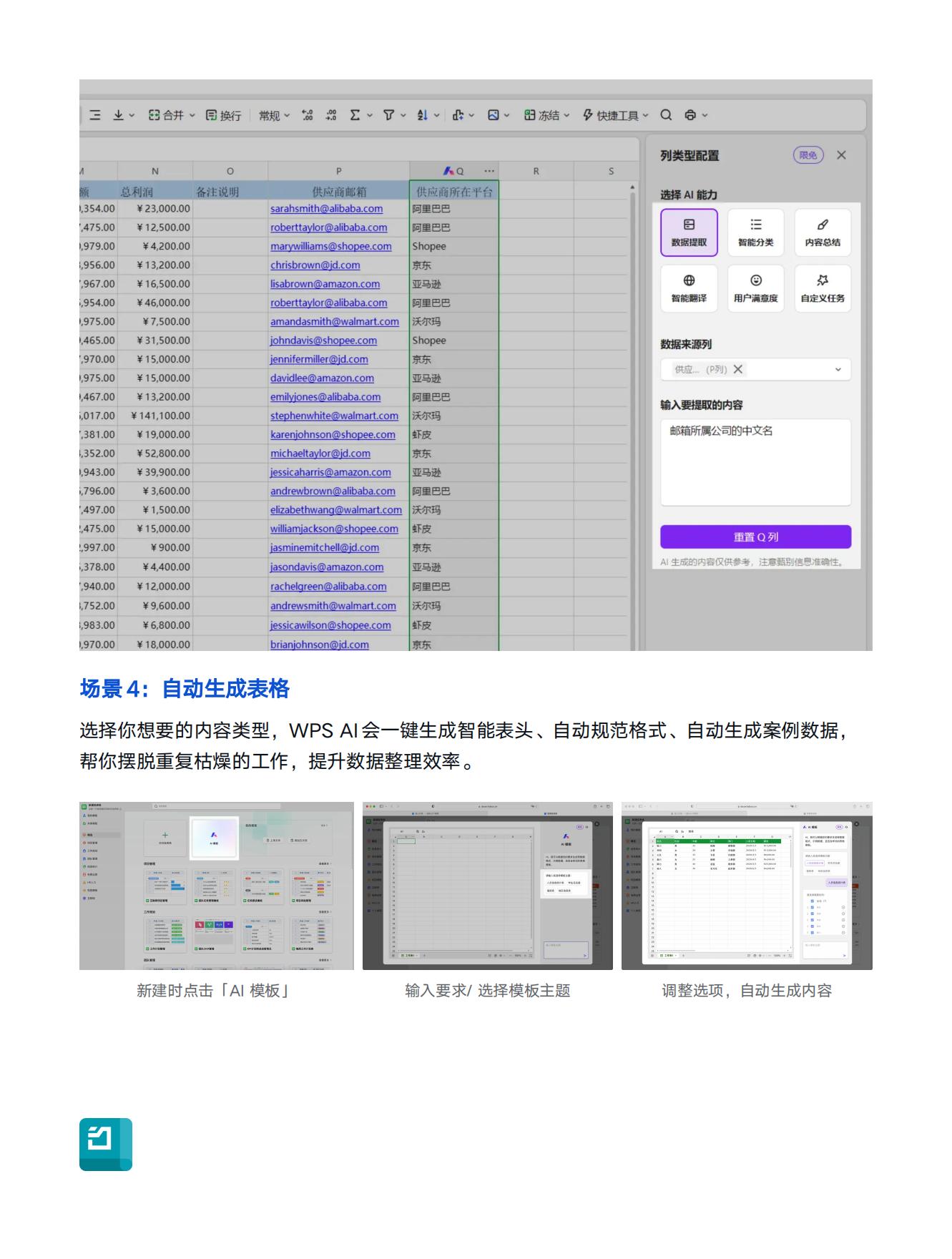
Task: Click the 供应商邮箱 header cell
Action: pyautogui.click(x=338, y=191)
